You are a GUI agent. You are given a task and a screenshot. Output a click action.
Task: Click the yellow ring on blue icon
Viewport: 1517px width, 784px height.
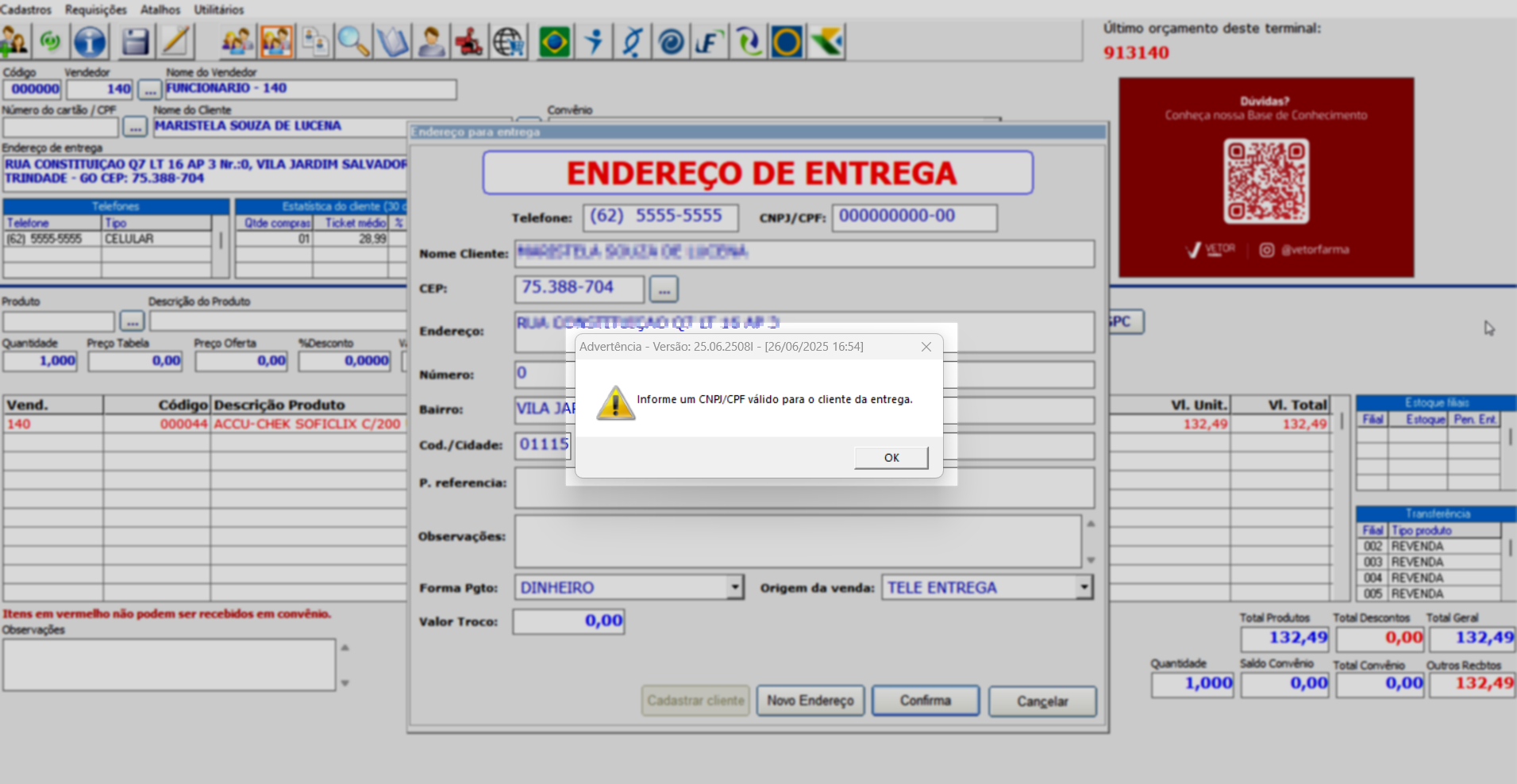click(787, 41)
